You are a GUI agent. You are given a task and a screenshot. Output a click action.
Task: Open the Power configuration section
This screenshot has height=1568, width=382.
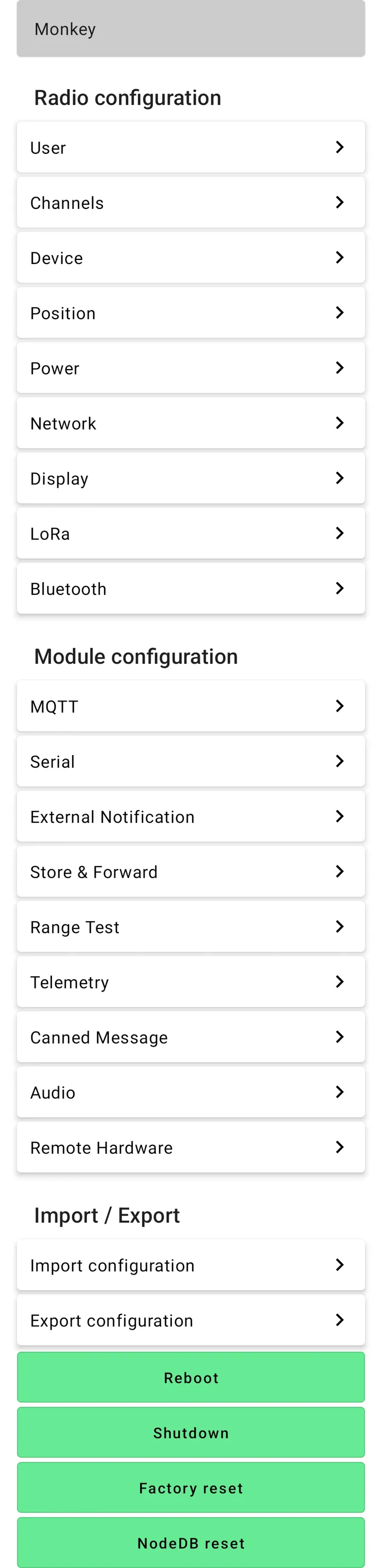click(x=190, y=368)
